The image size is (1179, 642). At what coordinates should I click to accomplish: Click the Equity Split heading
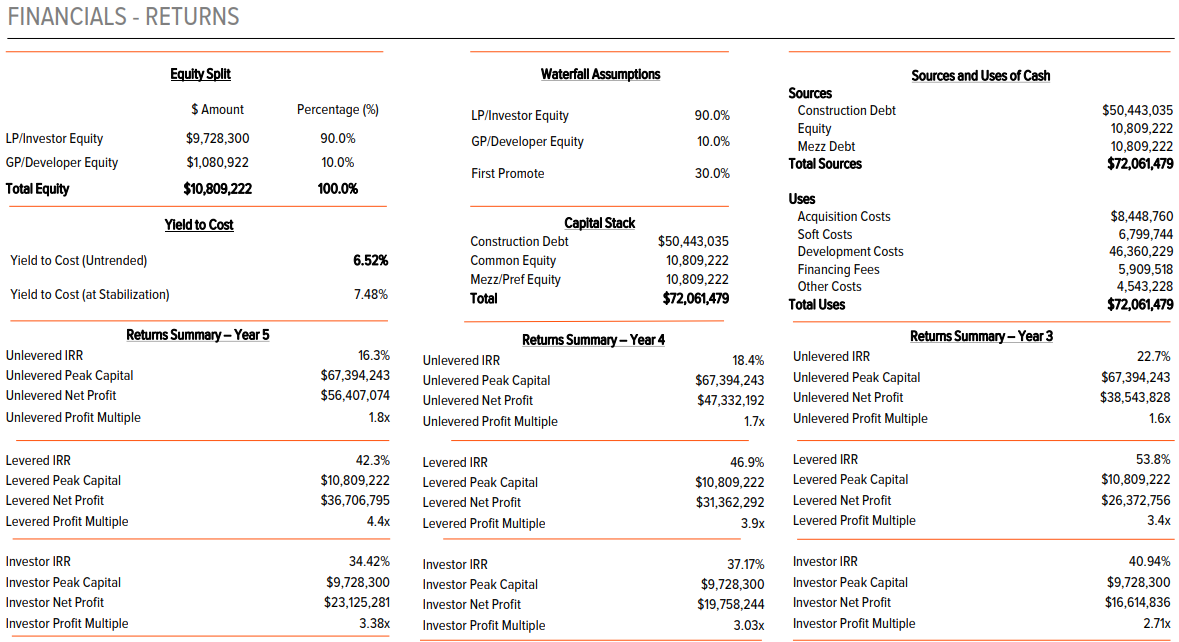[200, 74]
